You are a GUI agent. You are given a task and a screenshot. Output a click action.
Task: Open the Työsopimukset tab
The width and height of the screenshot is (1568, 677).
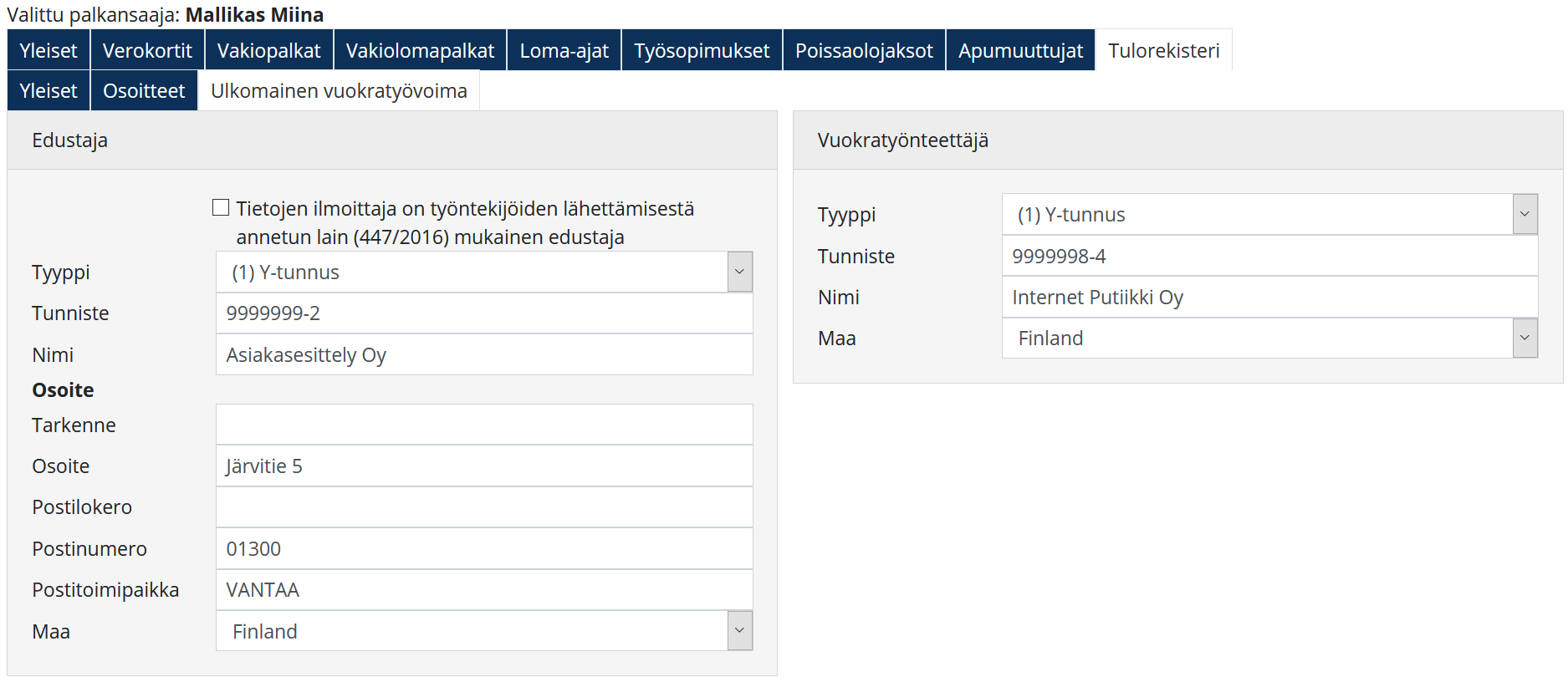pyautogui.click(x=702, y=51)
